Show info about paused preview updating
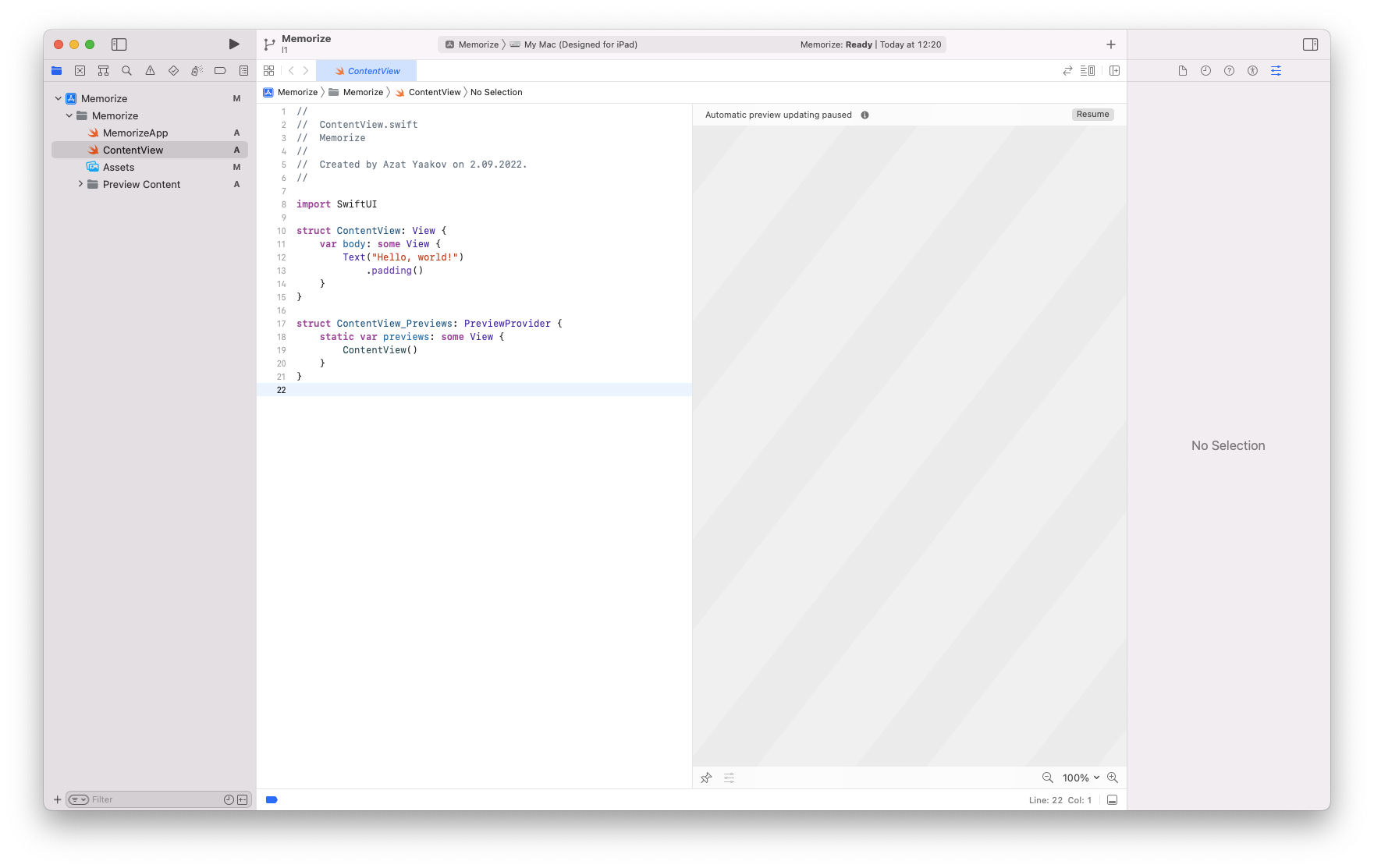The height and width of the screenshot is (868, 1374). point(865,115)
